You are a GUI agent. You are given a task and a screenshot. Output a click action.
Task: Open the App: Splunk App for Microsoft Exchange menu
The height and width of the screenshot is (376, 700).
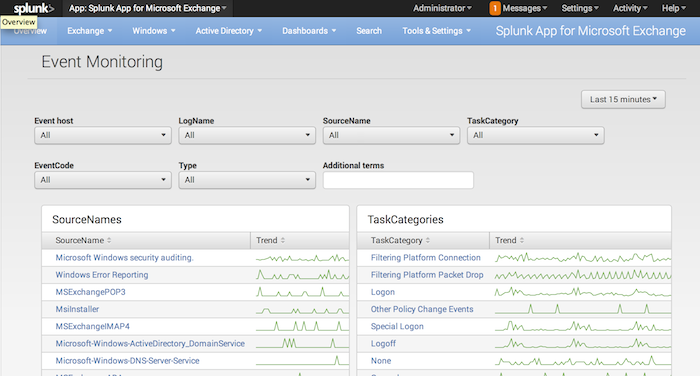pyautogui.click(x=148, y=8)
